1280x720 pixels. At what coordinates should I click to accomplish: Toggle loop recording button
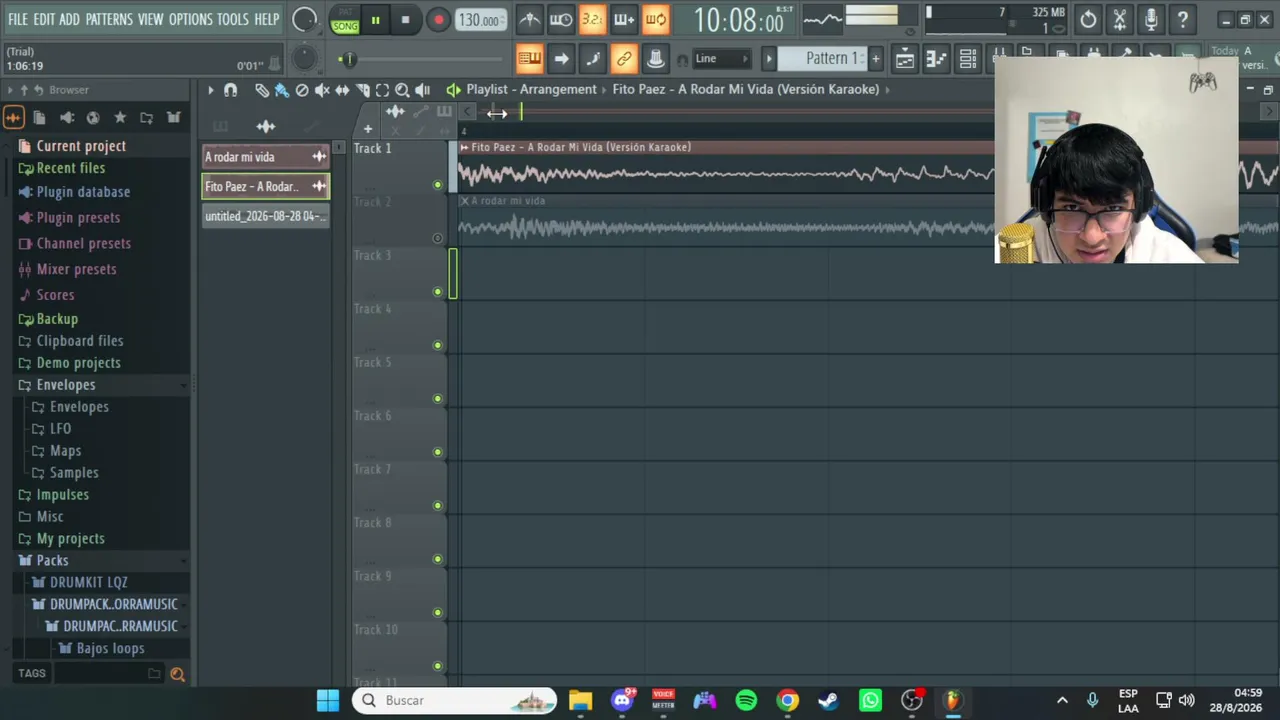[x=655, y=20]
